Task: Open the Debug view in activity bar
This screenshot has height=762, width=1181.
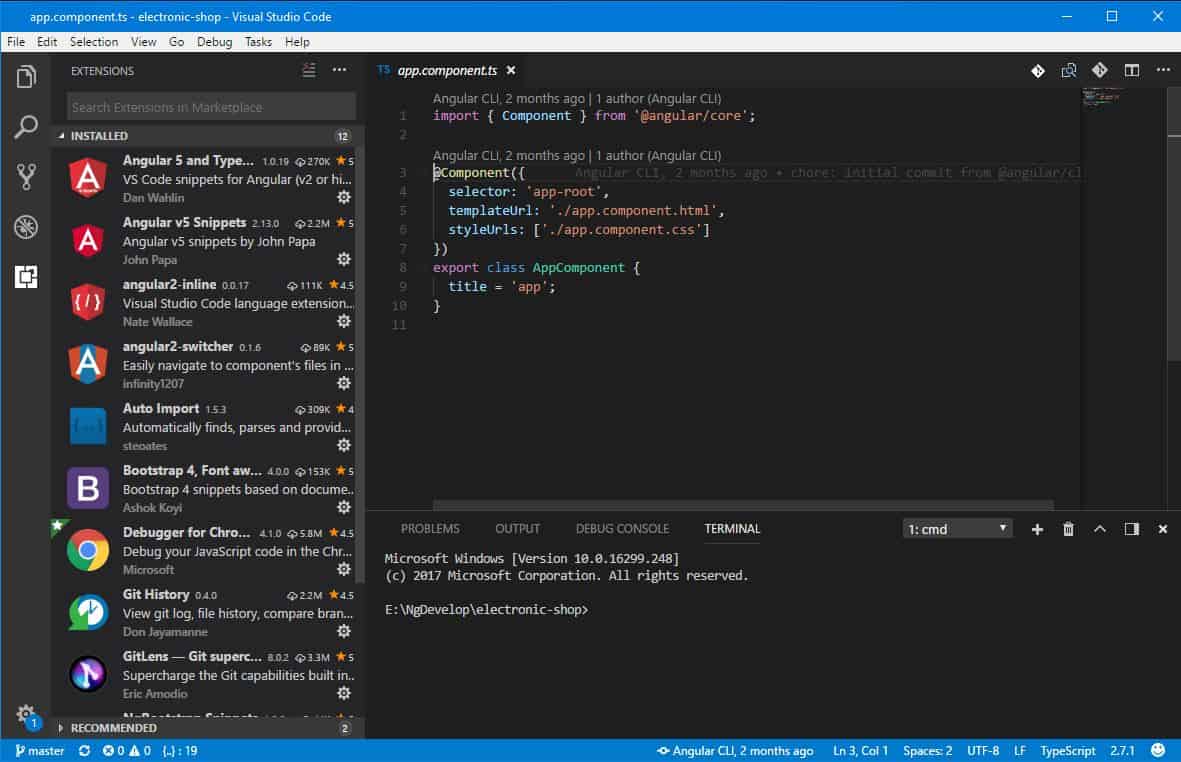Action: coord(26,227)
